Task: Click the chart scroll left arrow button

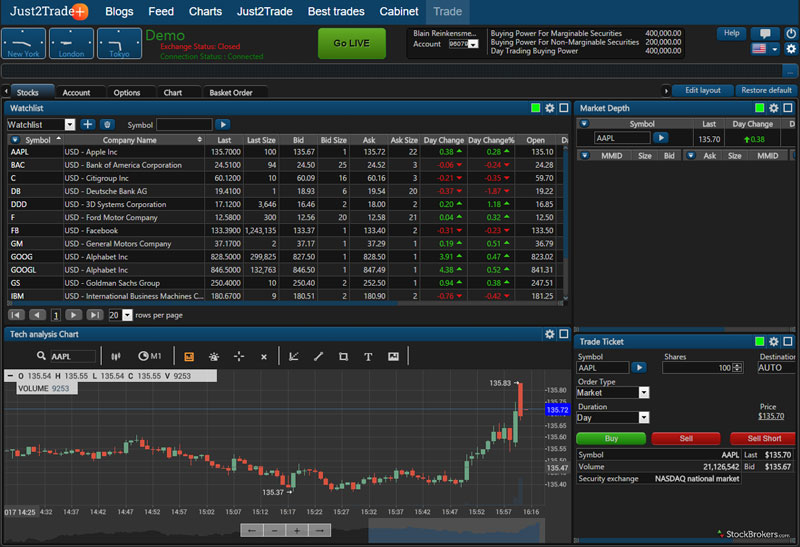Action: click(x=252, y=531)
